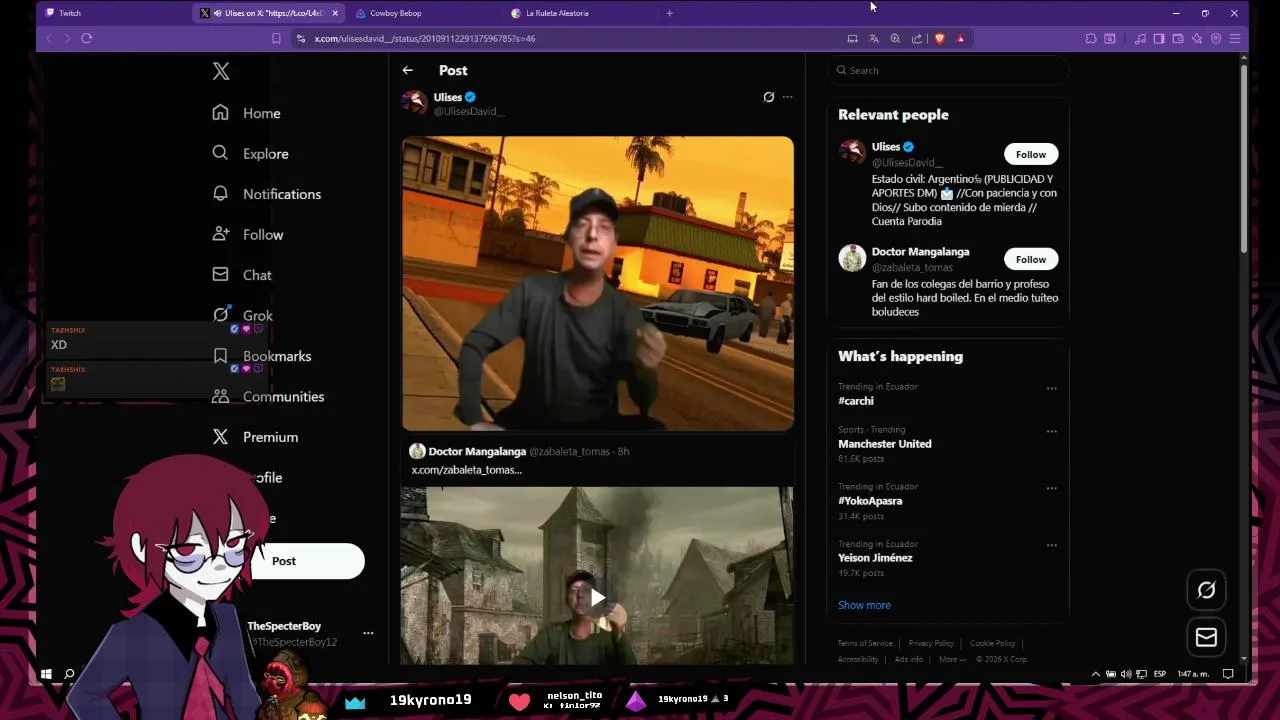1280x720 pixels.
Task: Click the Search input field
Action: click(x=948, y=70)
